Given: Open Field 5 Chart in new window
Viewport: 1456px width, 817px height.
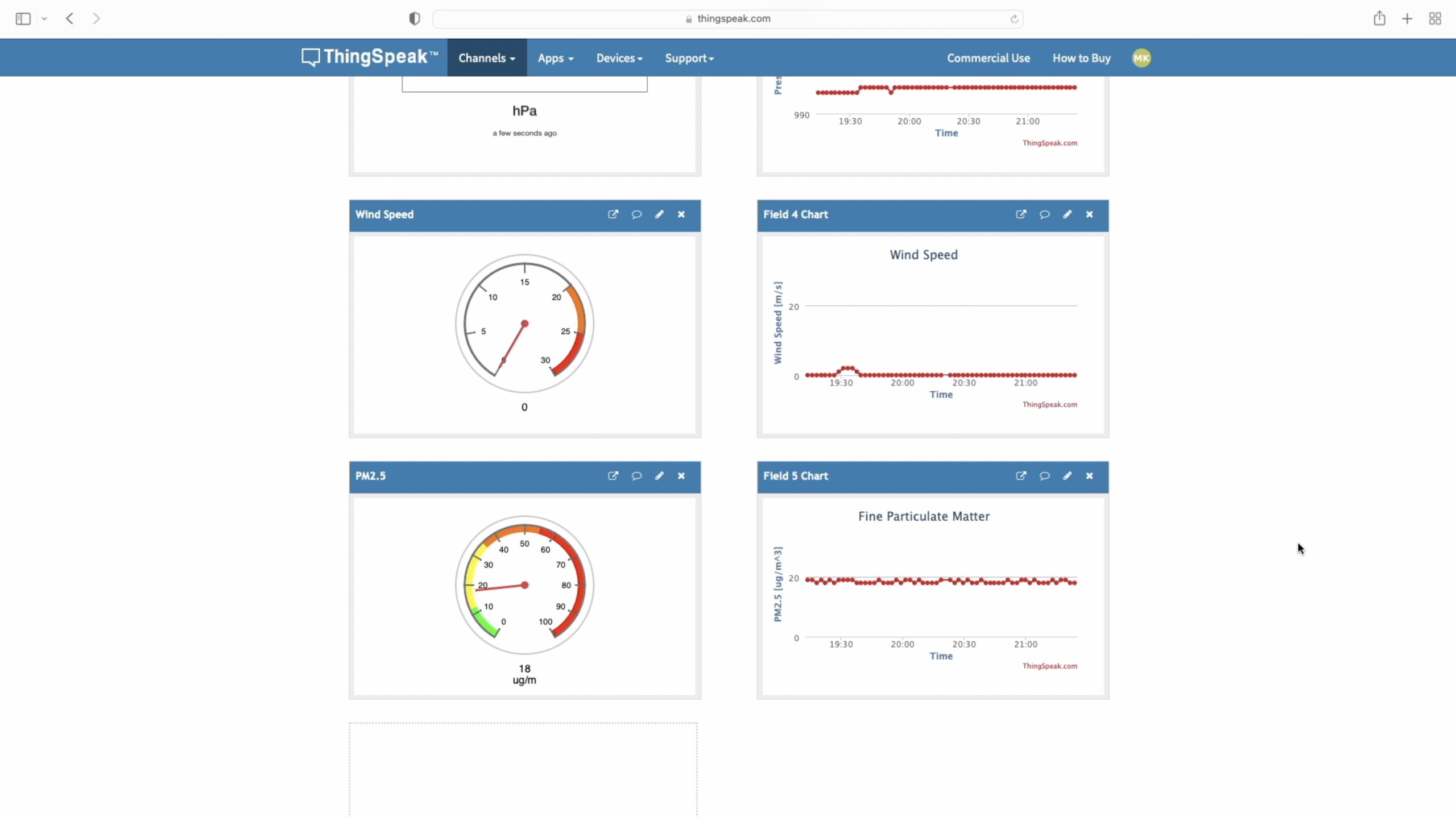Looking at the screenshot, I should [1021, 476].
